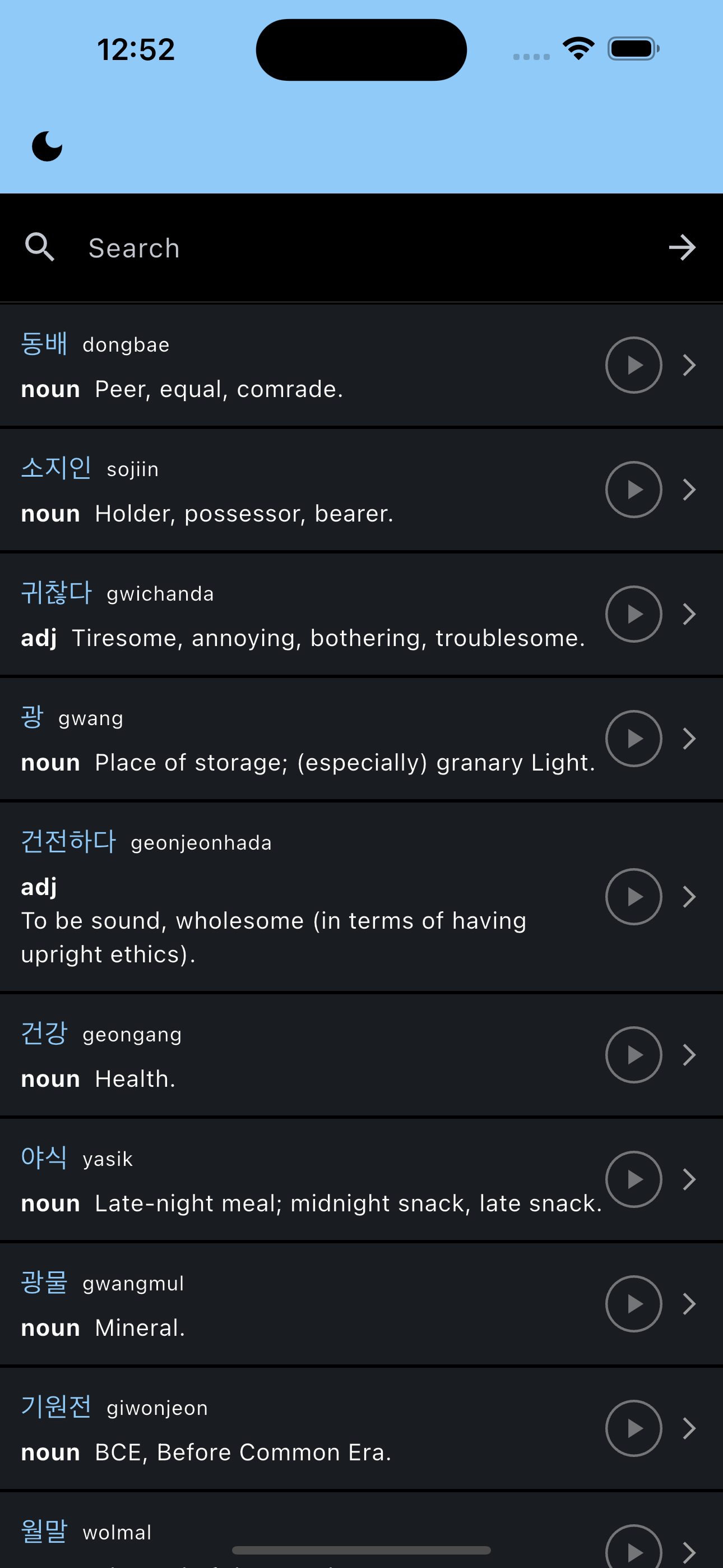This screenshot has height=1568, width=723.
Task: Play audio for 기원전 giwonjeon
Action: click(x=633, y=1428)
